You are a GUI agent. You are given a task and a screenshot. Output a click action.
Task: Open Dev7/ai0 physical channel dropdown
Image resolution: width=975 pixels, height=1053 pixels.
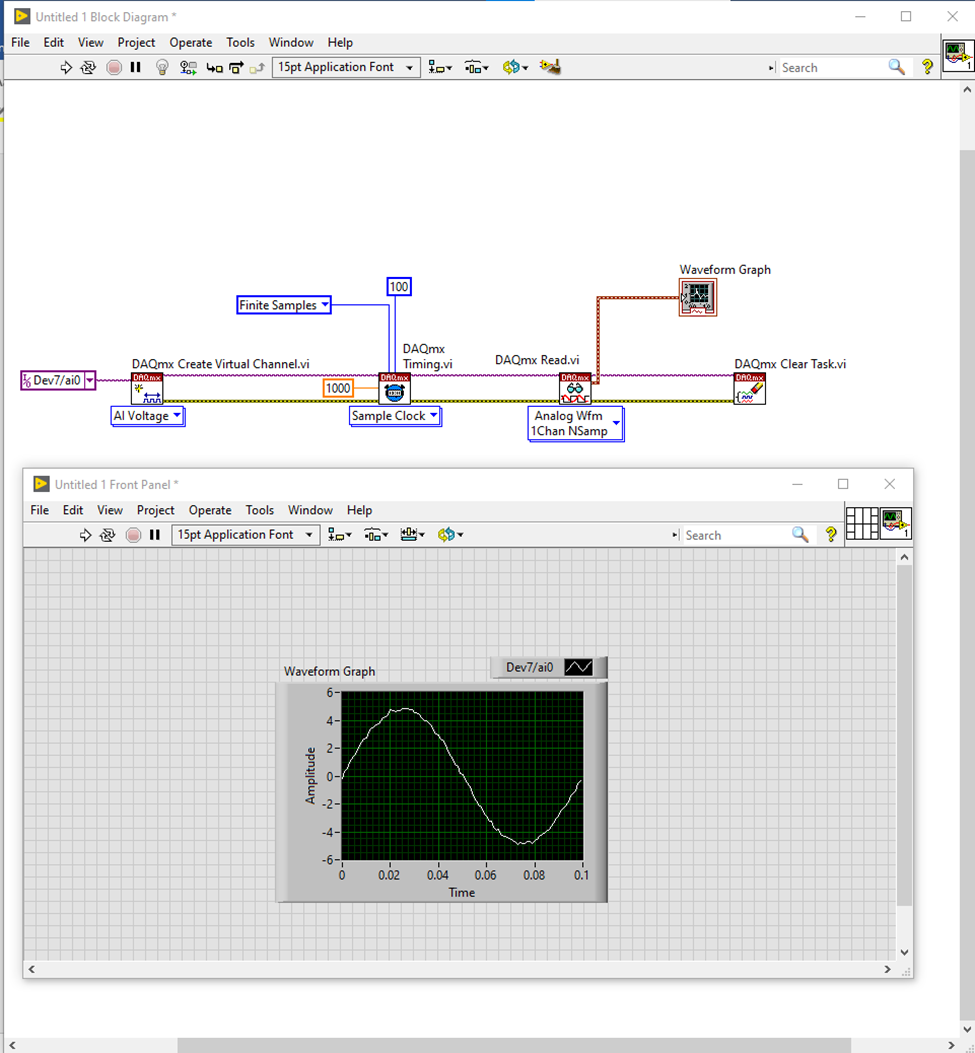(x=89, y=380)
